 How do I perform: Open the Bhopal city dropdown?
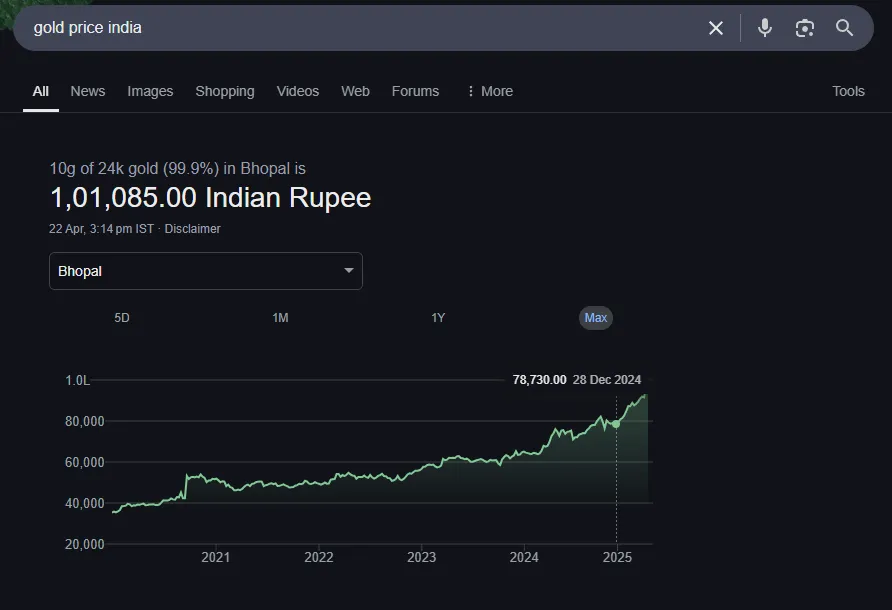(x=206, y=271)
